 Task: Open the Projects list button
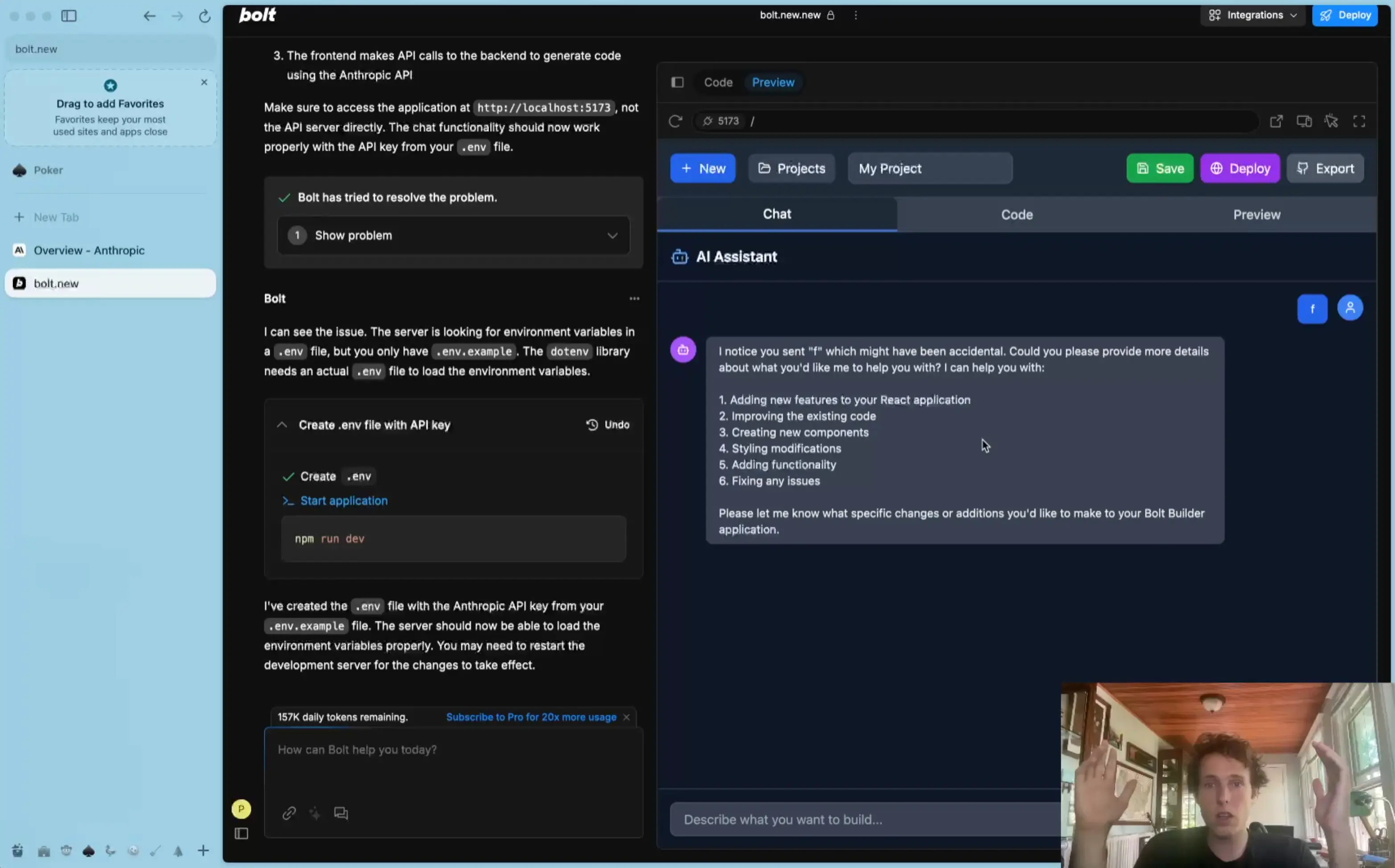coord(791,169)
